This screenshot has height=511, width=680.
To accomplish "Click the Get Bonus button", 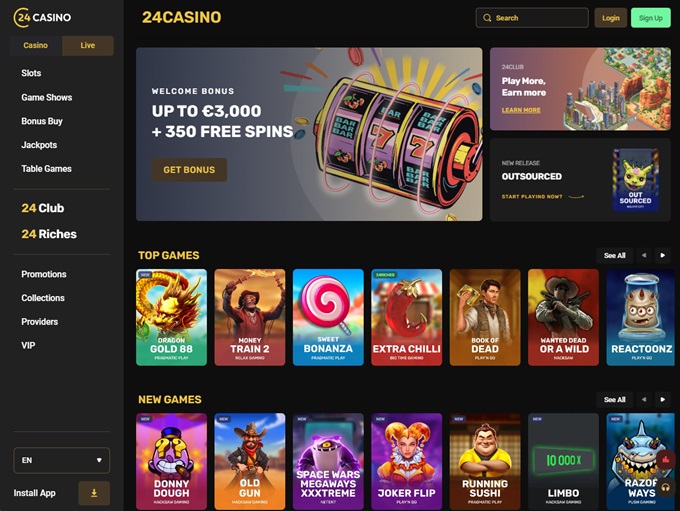I will pos(189,170).
